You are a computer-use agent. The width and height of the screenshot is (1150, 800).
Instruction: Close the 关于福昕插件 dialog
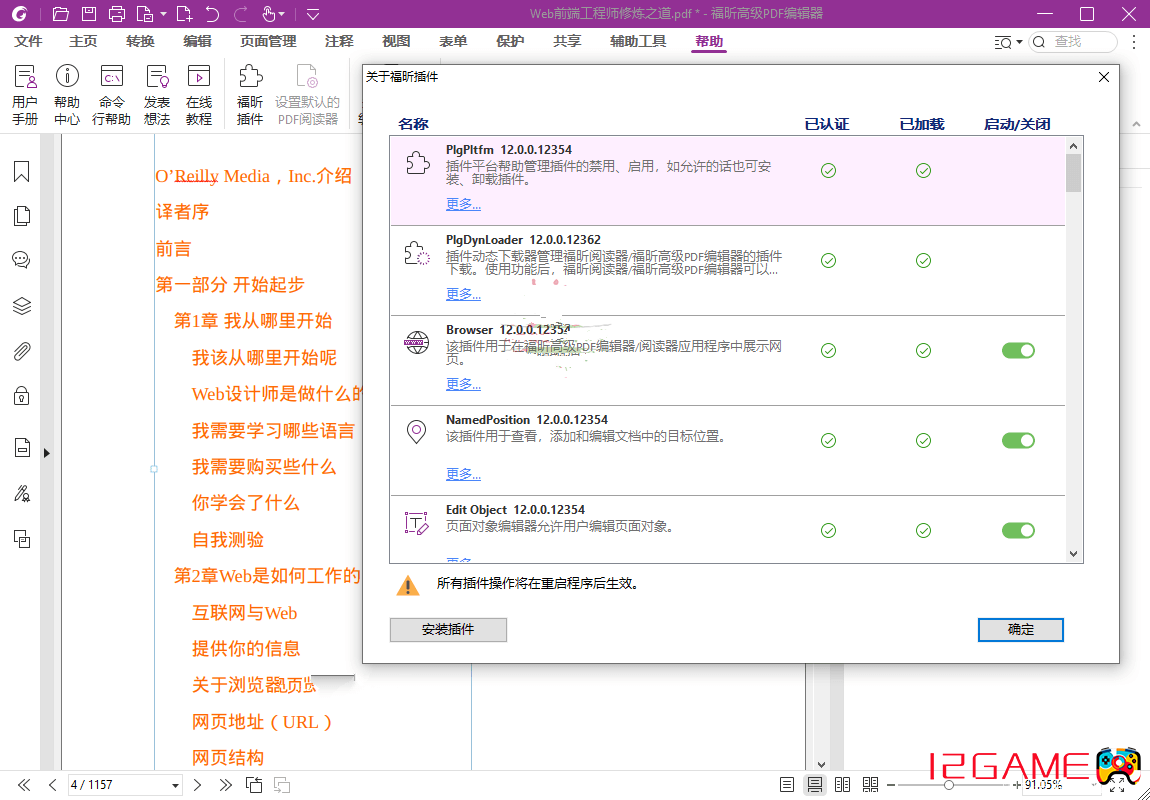(1103, 77)
